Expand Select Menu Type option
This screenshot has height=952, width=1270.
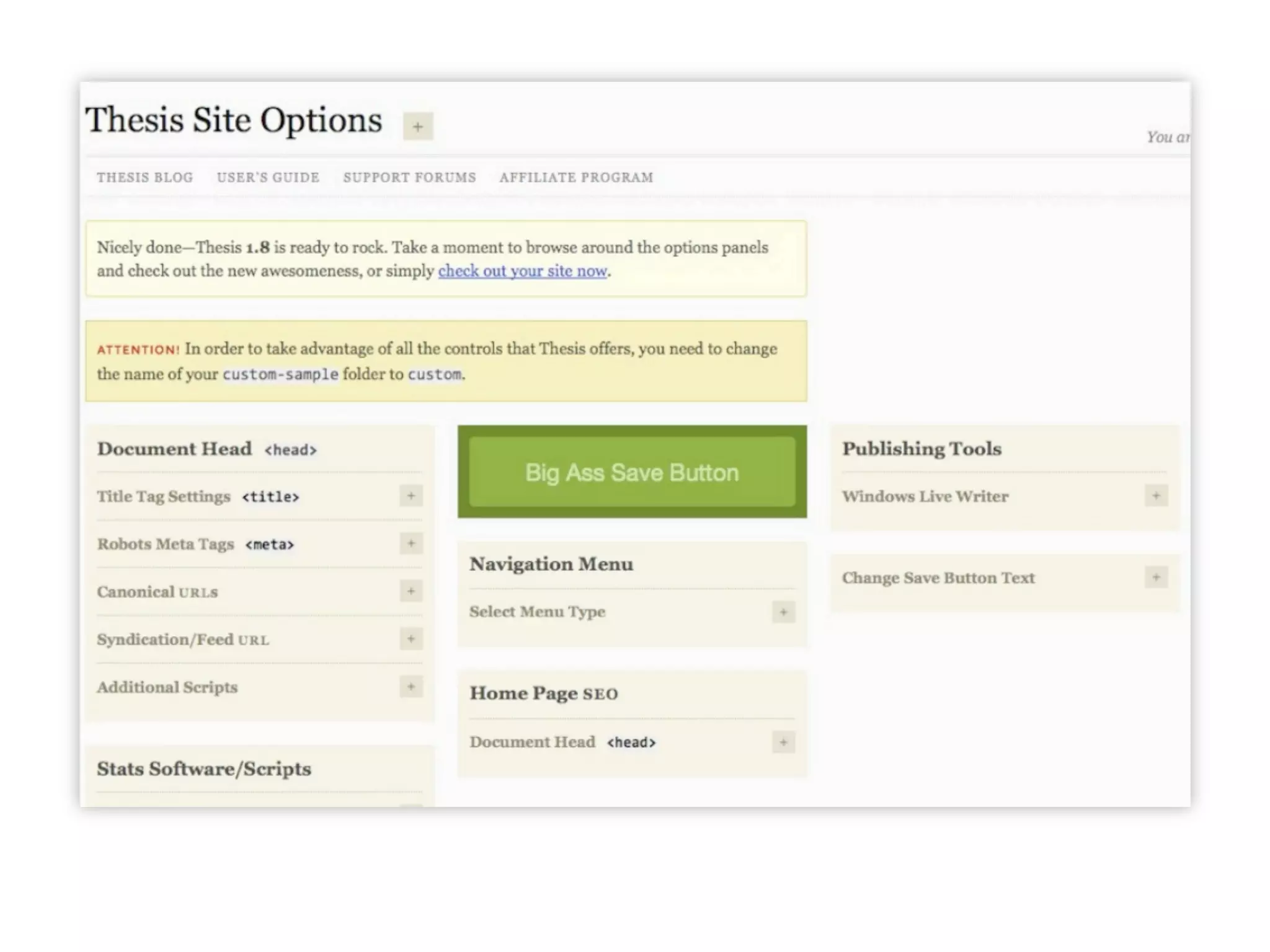pyautogui.click(x=783, y=612)
